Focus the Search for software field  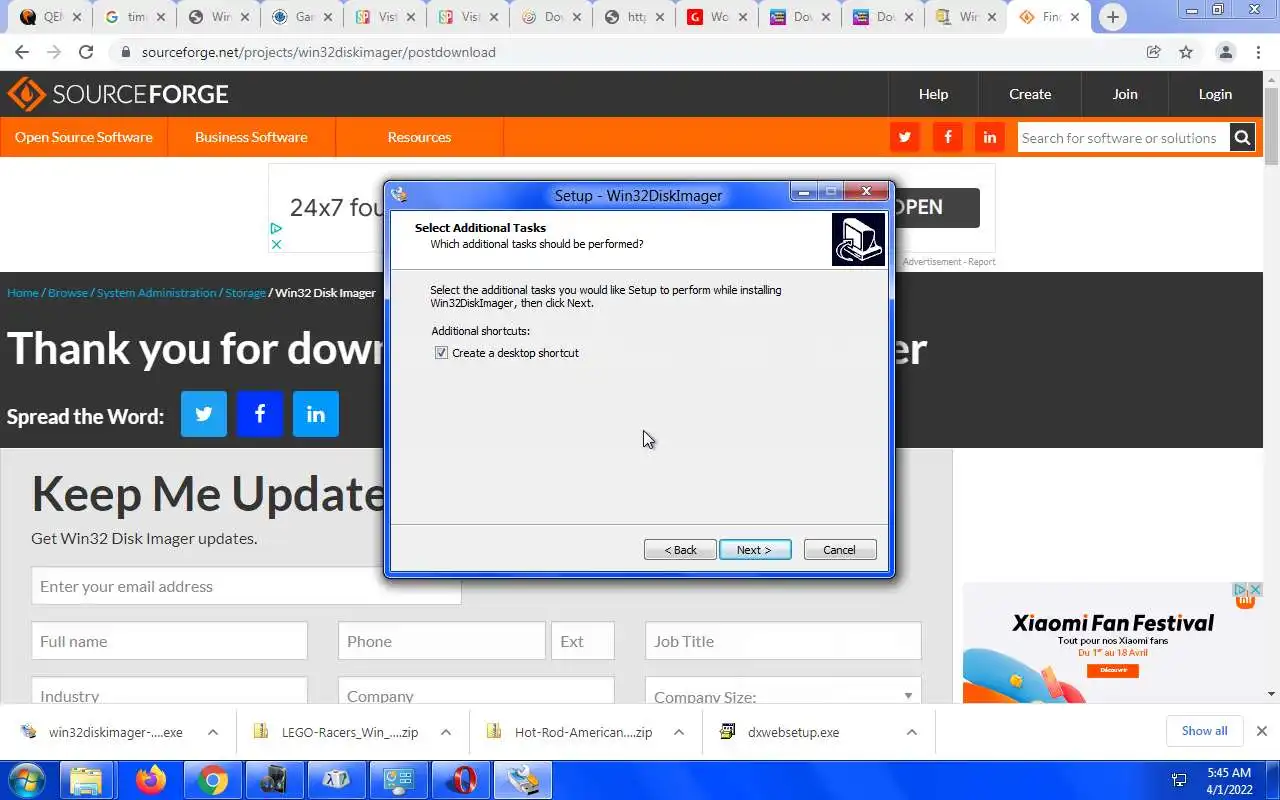pyautogui.click(x=1123, y=138)
